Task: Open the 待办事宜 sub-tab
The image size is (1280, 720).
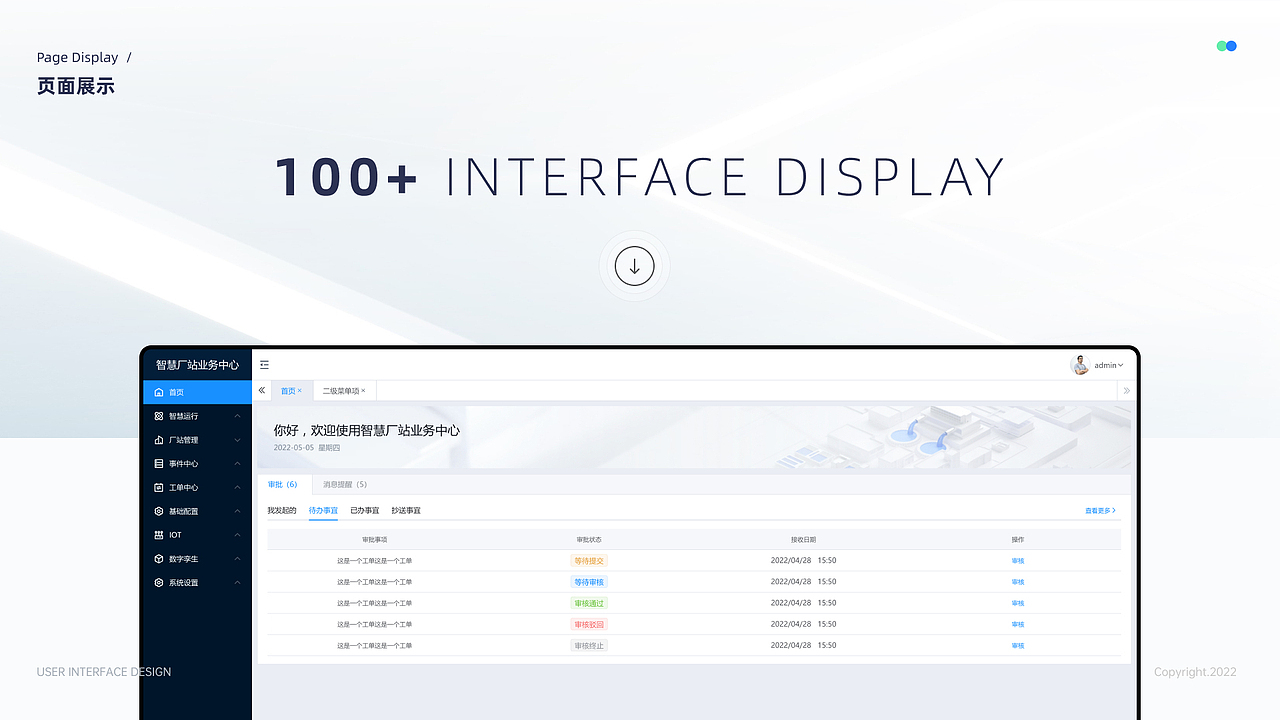Action: 323,511
